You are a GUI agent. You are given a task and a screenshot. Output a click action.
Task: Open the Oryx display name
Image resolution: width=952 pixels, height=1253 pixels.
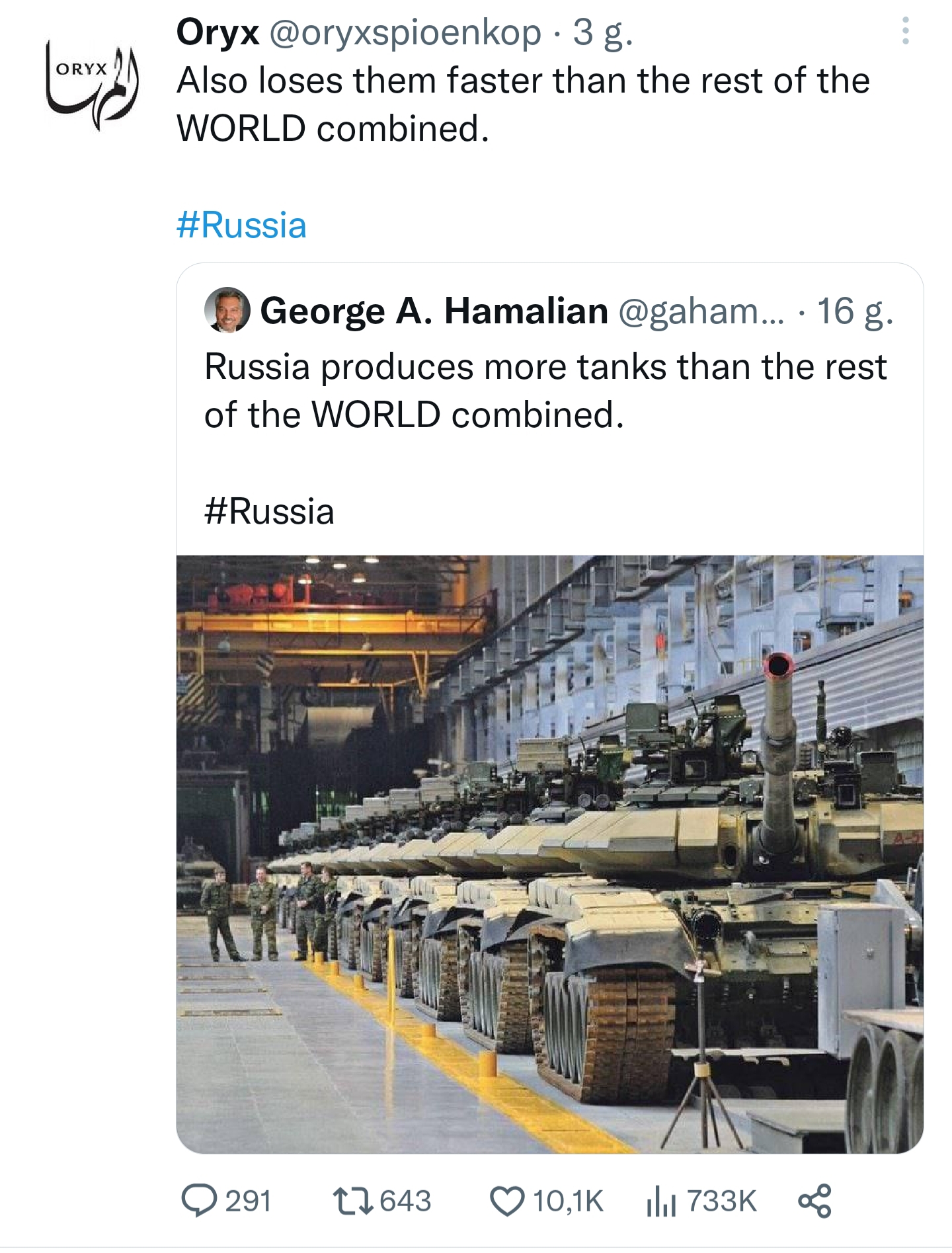click(x=218, y=33)
